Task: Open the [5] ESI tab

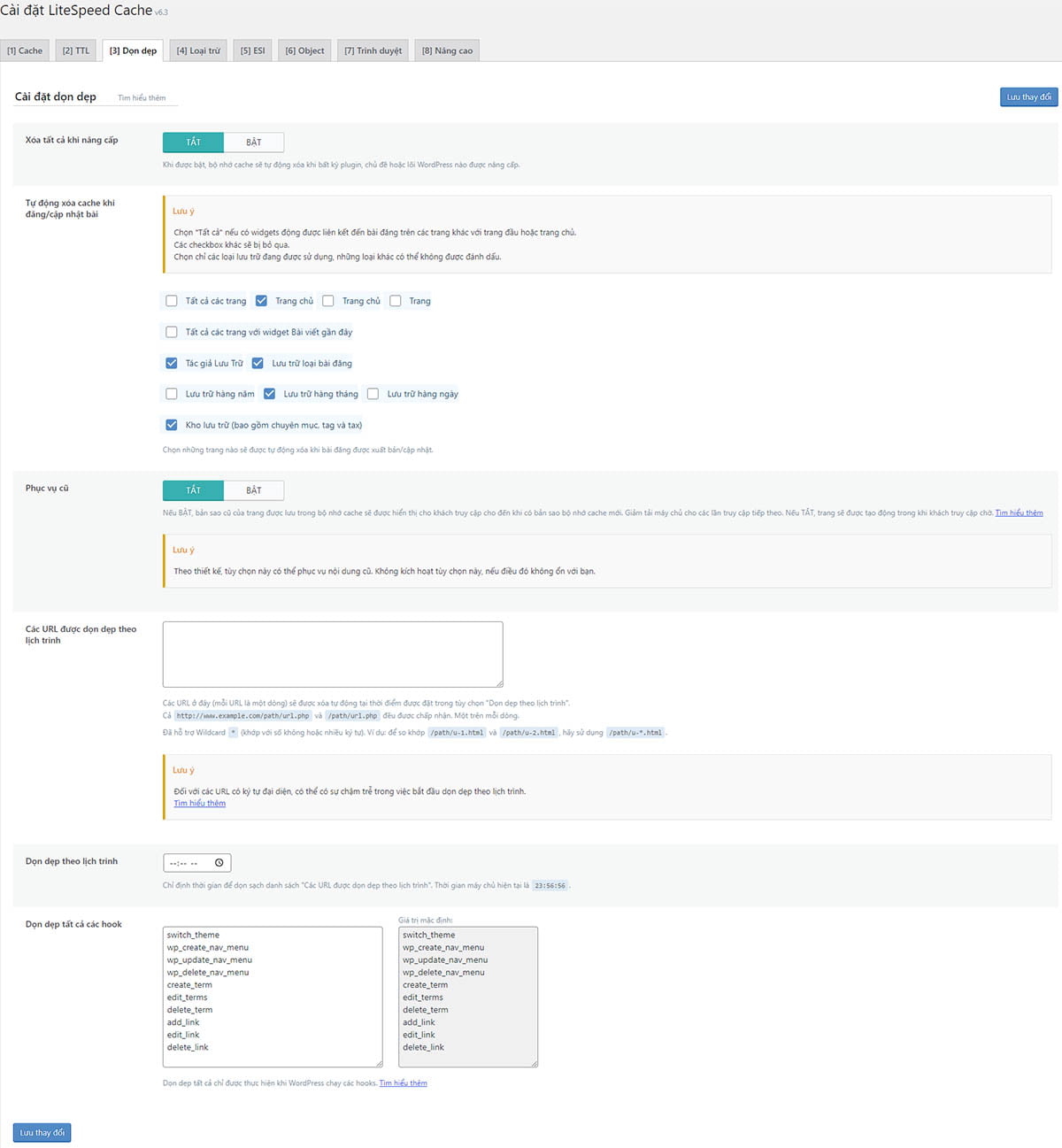Action: (253, 50)
